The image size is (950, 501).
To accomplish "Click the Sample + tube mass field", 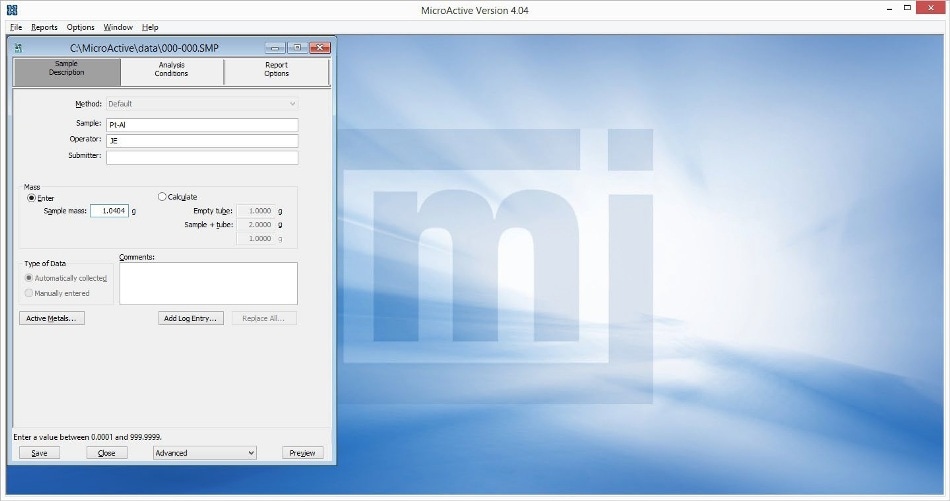I will pos(256,225).
